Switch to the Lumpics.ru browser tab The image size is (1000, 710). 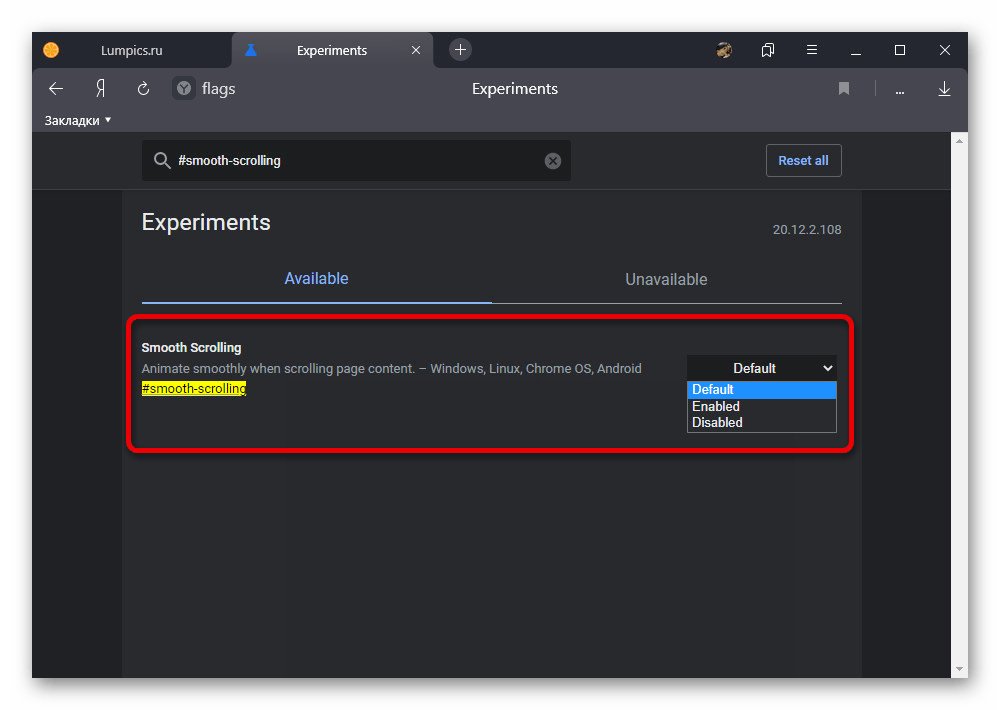(x=131, y=50)
